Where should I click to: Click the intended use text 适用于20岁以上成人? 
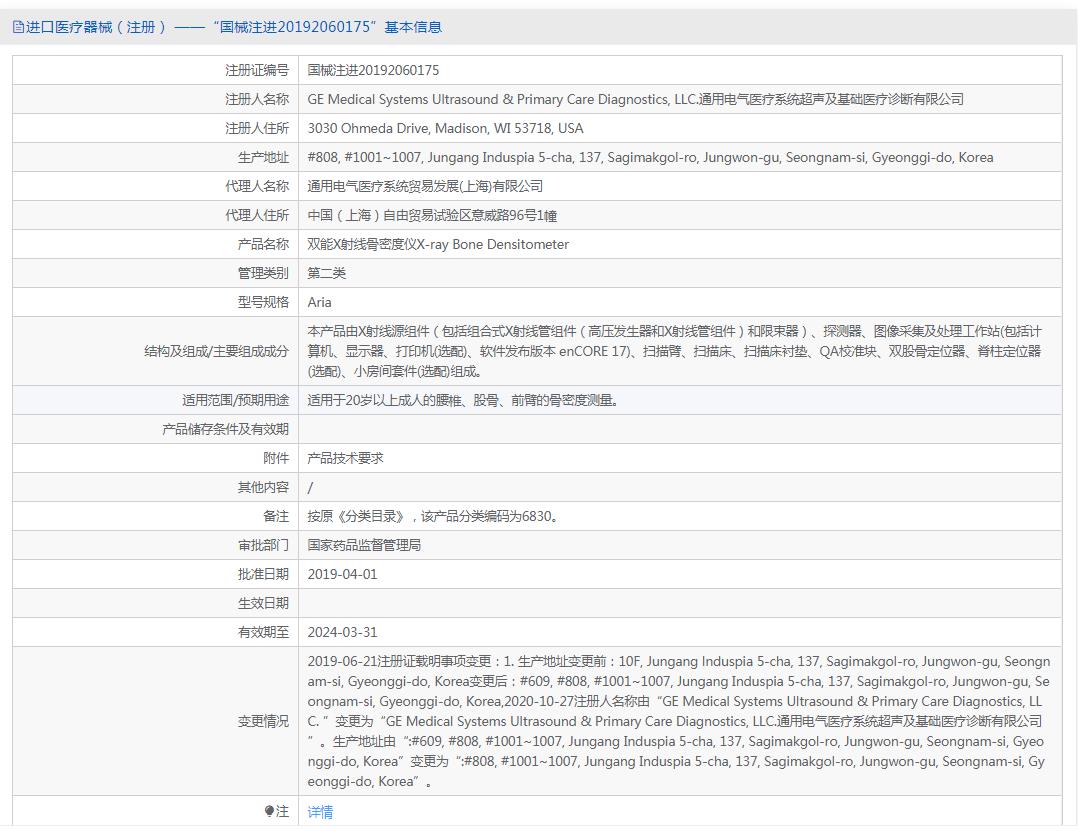point(463,400)
